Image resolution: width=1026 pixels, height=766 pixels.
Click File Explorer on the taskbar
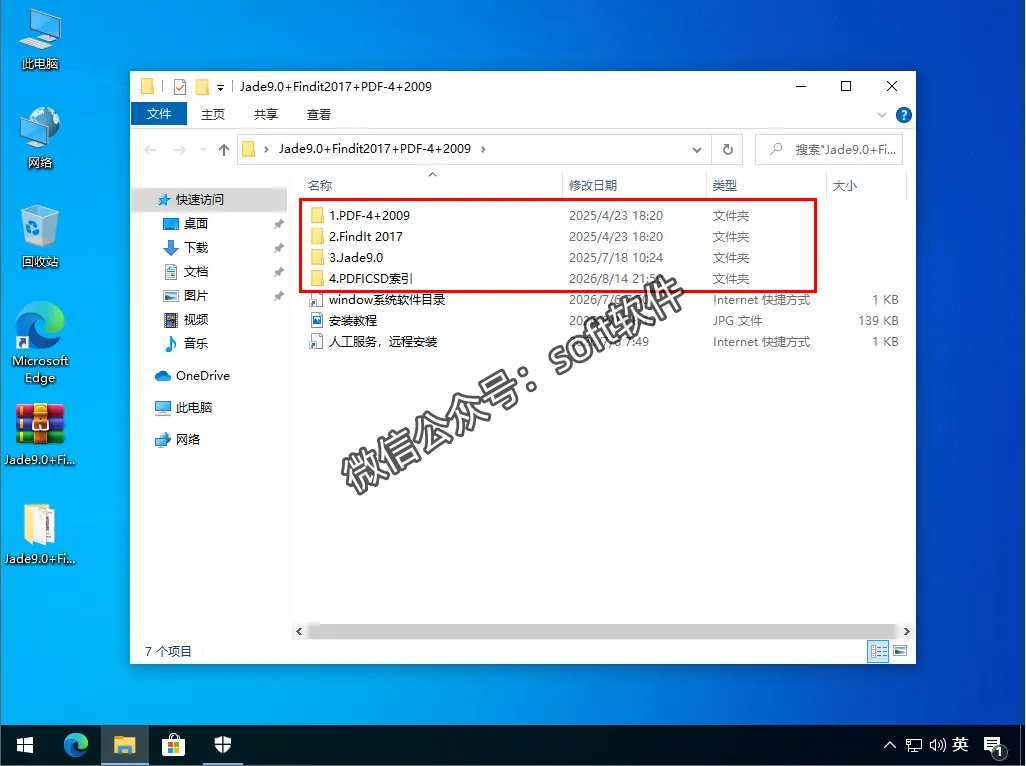point(124,745)
